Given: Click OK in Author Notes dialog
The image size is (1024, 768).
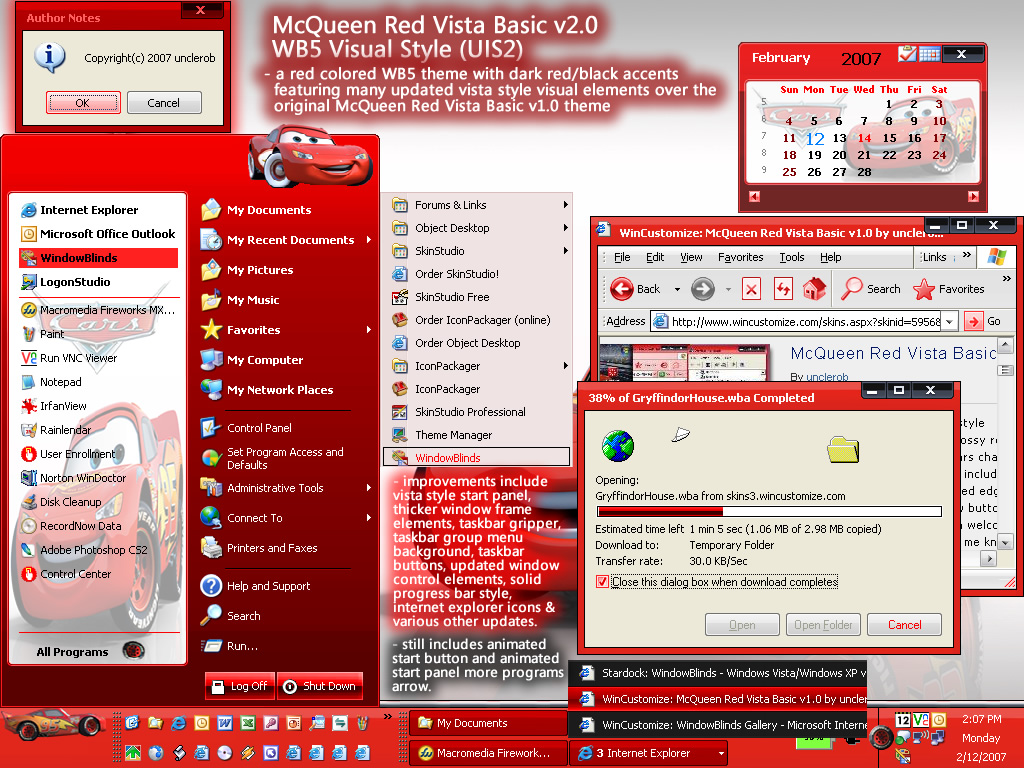Looking at the screenshot, I should [83, 103].
